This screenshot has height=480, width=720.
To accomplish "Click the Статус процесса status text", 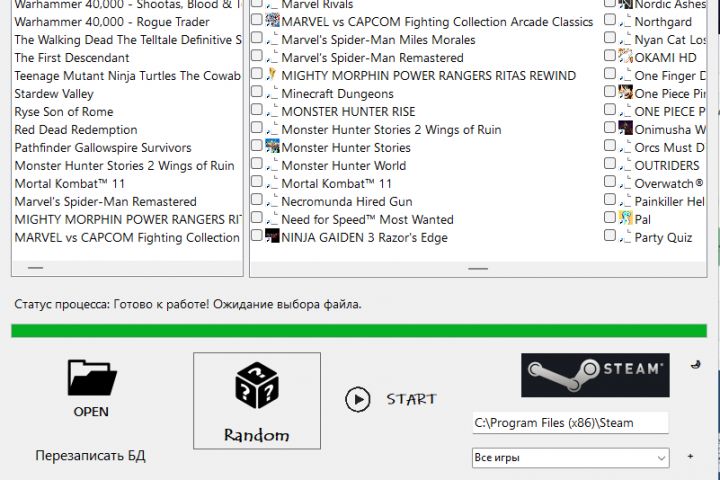I will pos(188,304).
